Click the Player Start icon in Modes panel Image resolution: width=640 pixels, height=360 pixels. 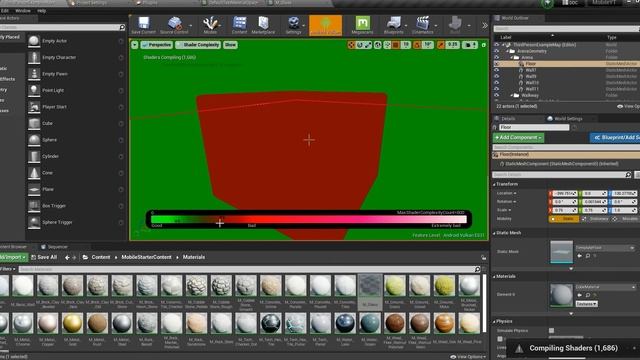[x=34, y=107]
